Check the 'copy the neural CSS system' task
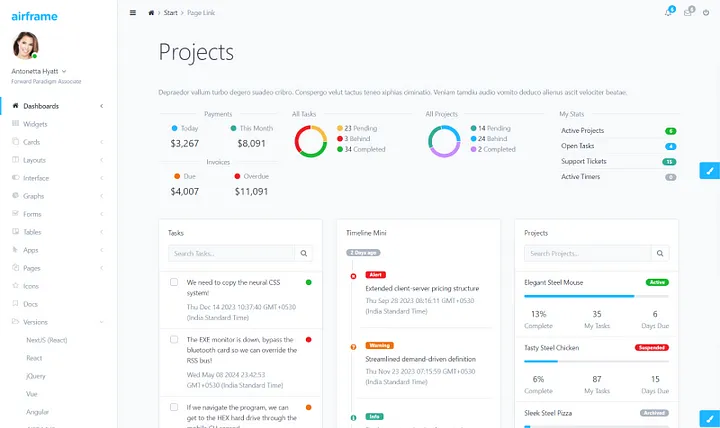The image size is (720, 428). click(174, 282)
